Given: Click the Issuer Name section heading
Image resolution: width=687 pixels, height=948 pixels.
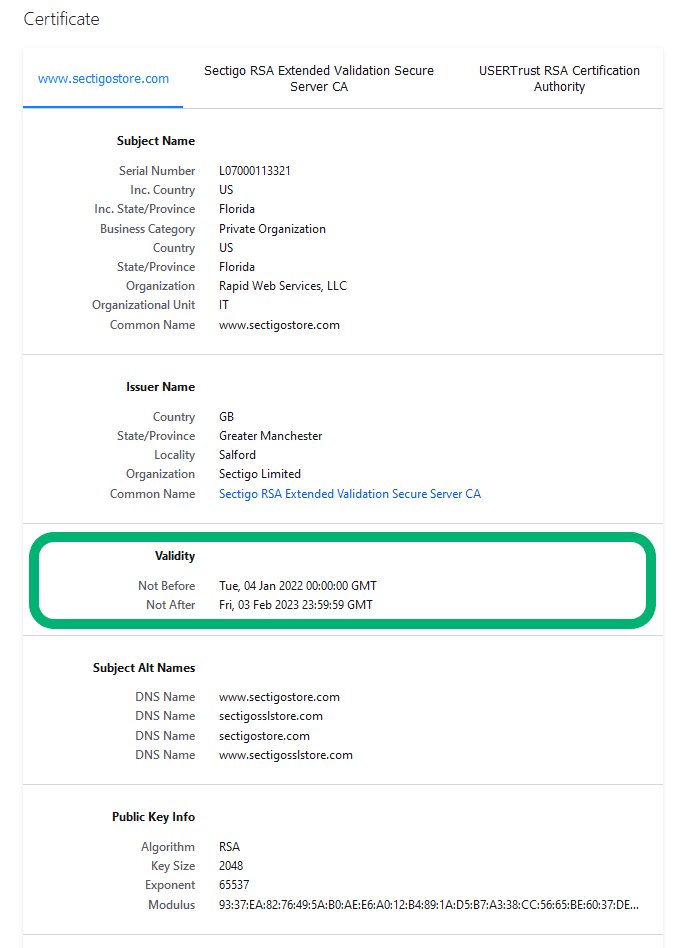Looking at the screenshot, I should (160, 387).
